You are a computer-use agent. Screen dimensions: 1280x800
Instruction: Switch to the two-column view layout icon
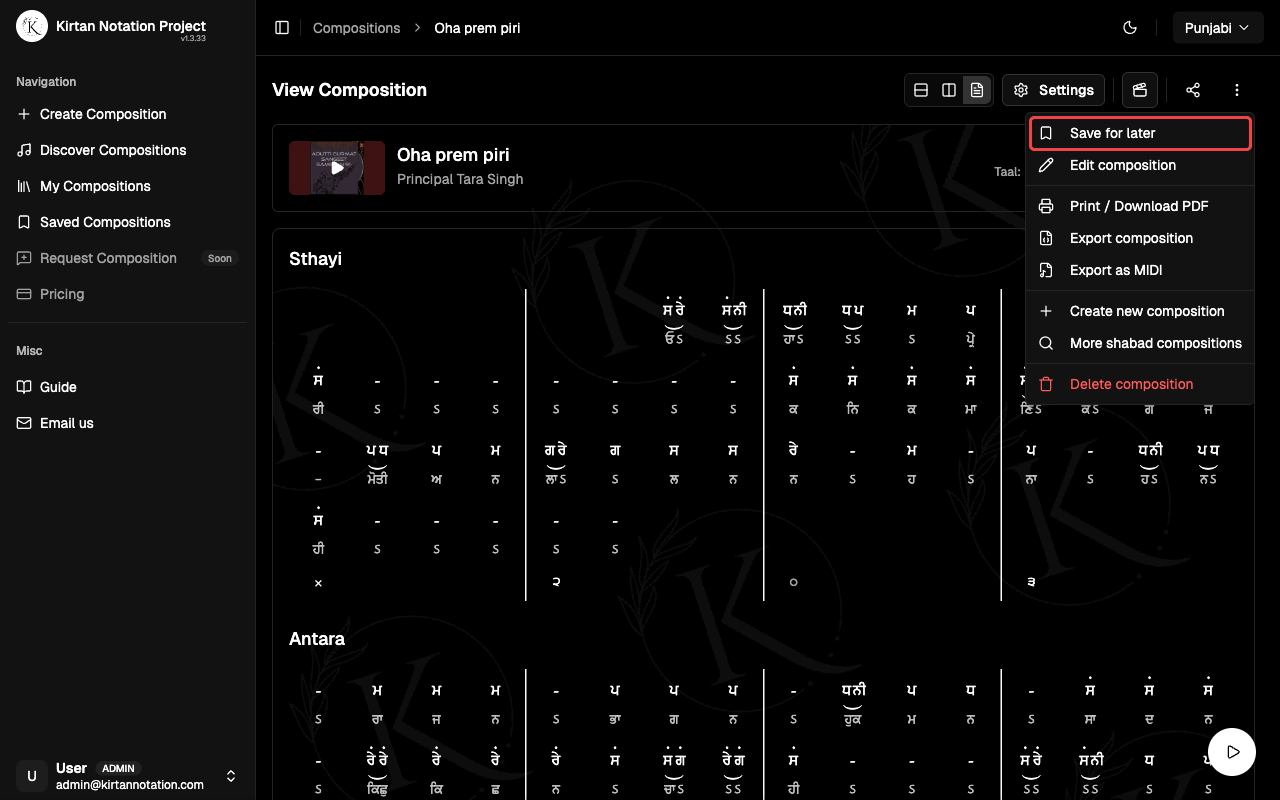pyautogui.click(x=948, y=89)
